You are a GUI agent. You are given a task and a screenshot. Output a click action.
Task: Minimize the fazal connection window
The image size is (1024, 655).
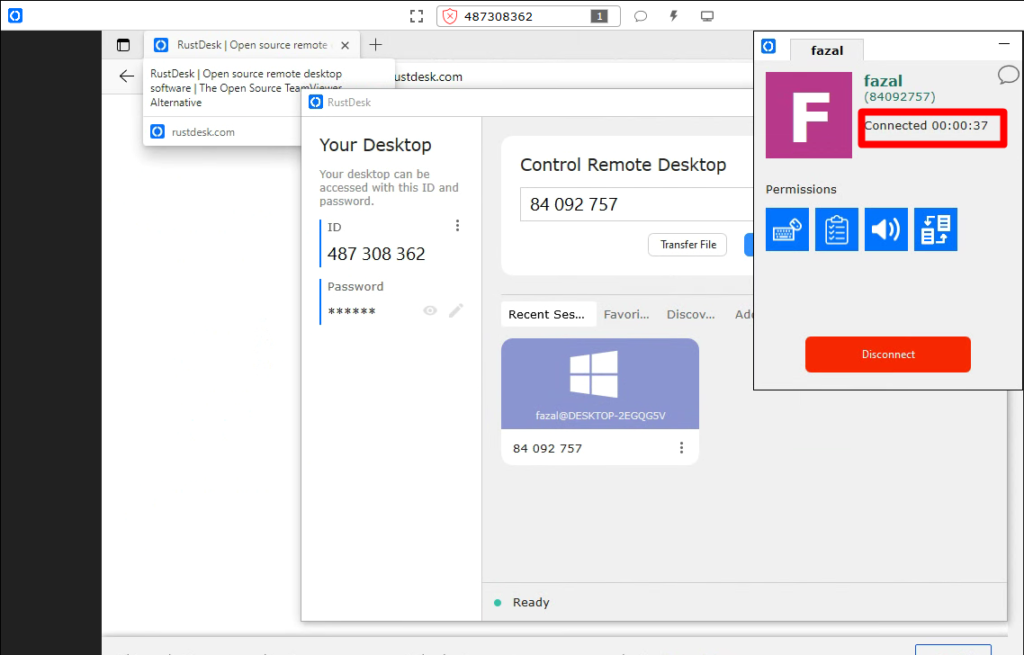tap(1004, 44)
